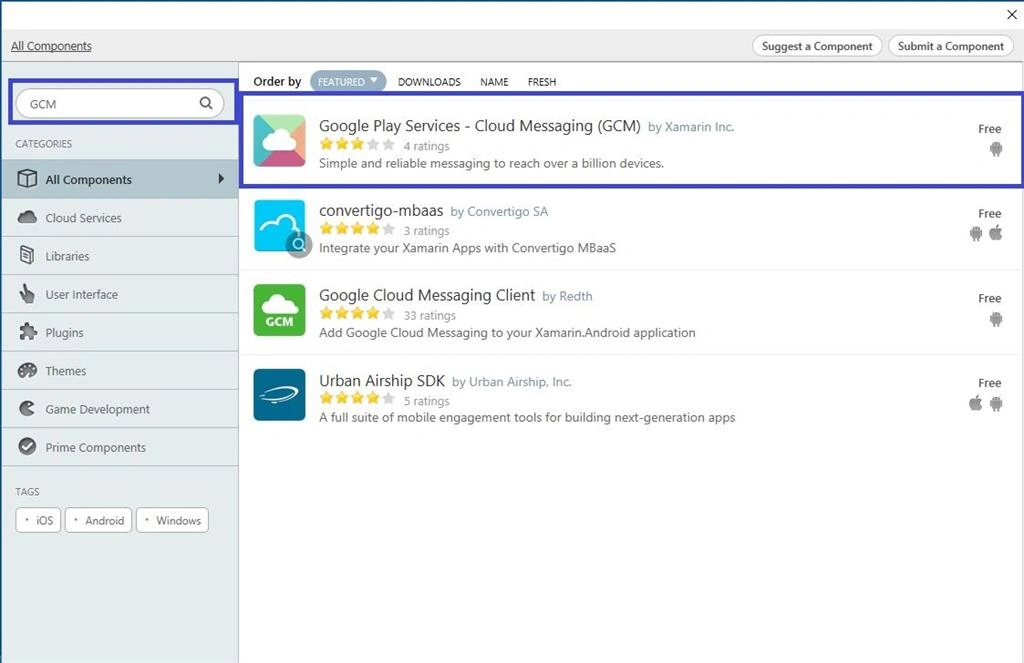Viewport: 1024px width, 663px height.
Task: Open Google Play Services GCM component icon
Action: pos(280,140)
